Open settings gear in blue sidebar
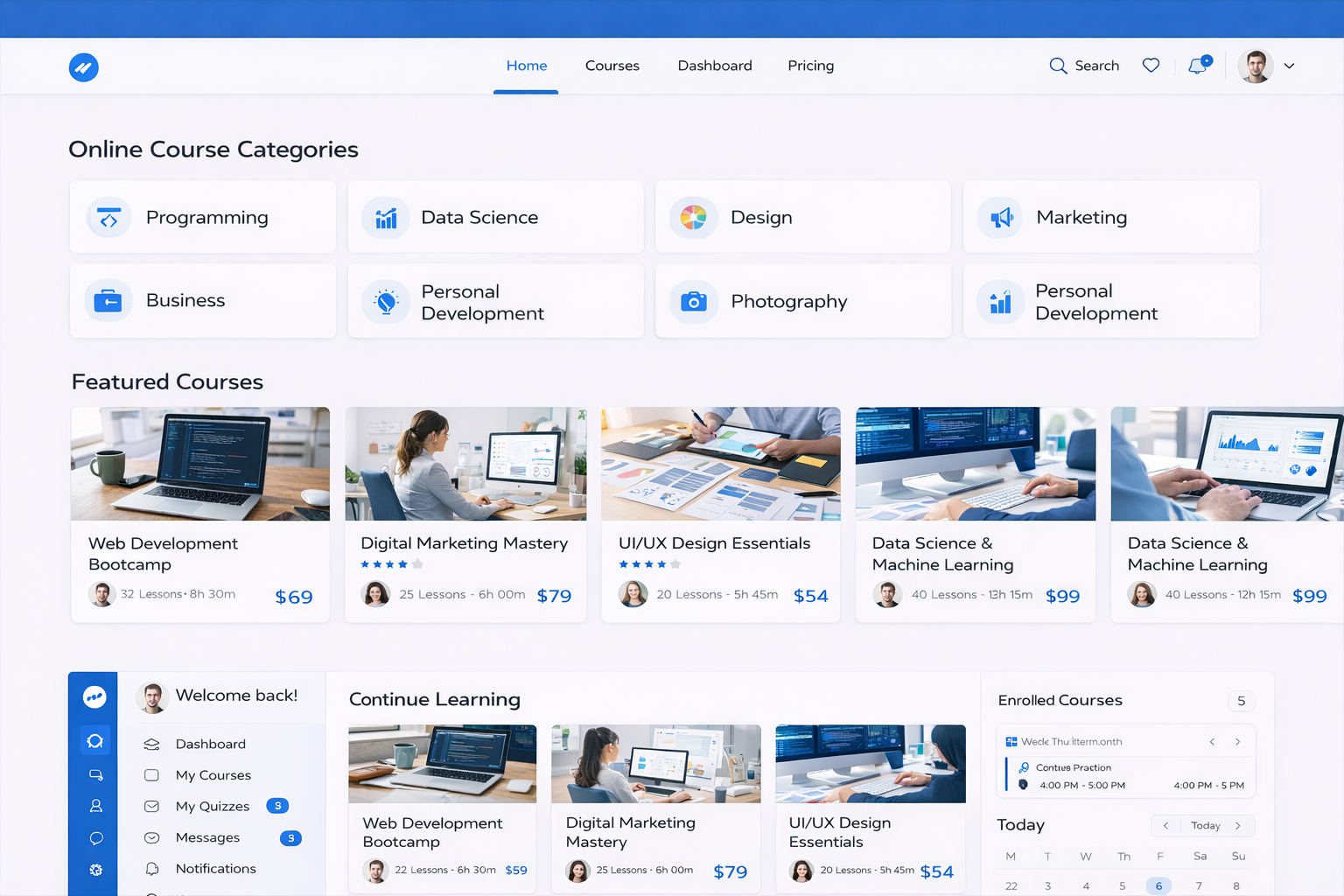Screen dimensions: 1344x896 95,870
